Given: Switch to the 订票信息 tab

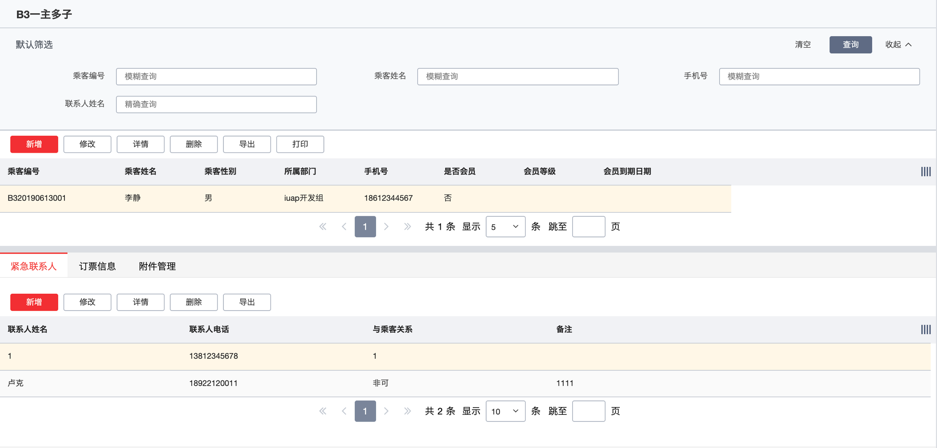Looking at the screenshot, I should coord(98,266).
